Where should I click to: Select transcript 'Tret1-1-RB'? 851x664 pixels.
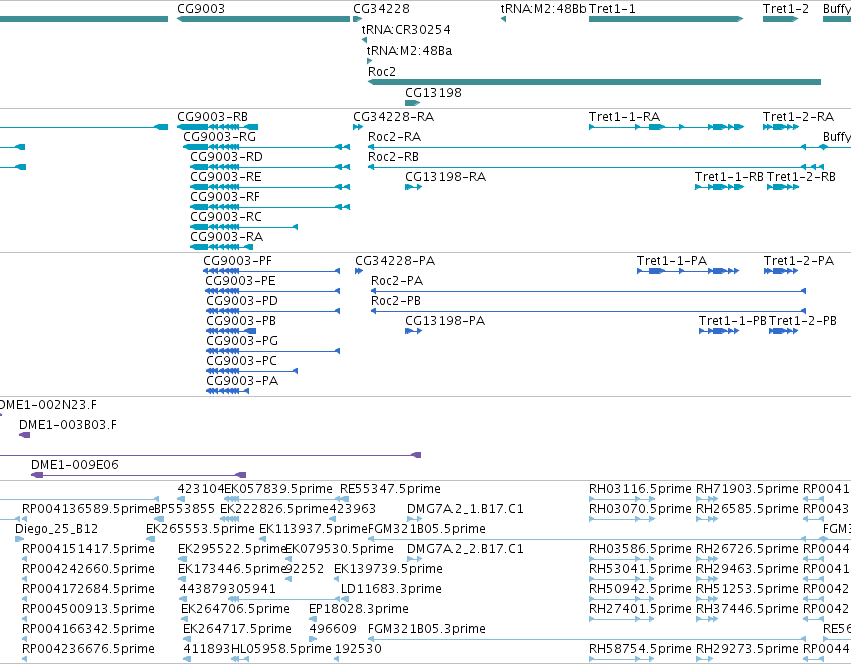click(729, 177)
